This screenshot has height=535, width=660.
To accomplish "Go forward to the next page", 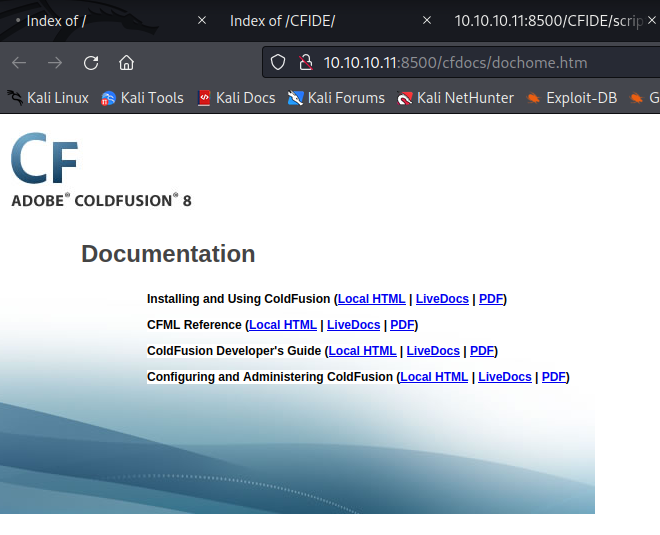I will [55, 63].
